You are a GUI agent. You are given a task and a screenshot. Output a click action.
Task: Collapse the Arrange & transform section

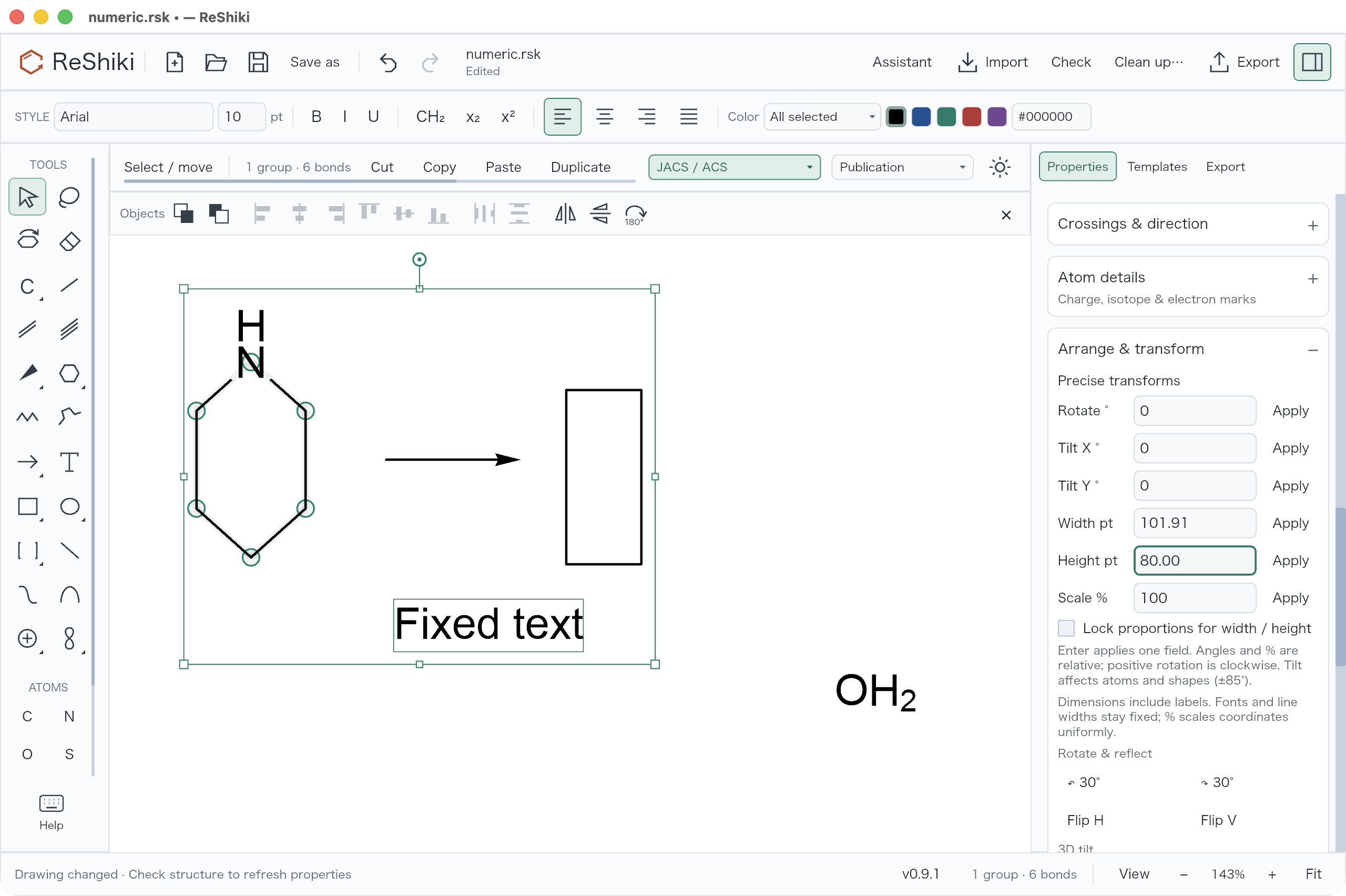click(1312, 350)
